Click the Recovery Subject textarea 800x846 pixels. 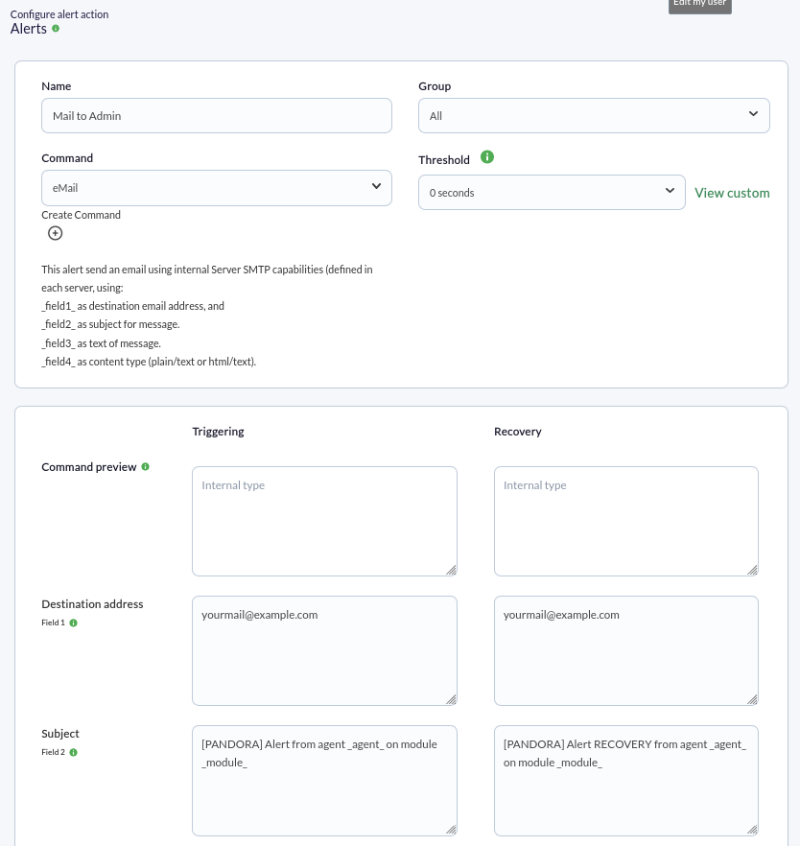626,781
